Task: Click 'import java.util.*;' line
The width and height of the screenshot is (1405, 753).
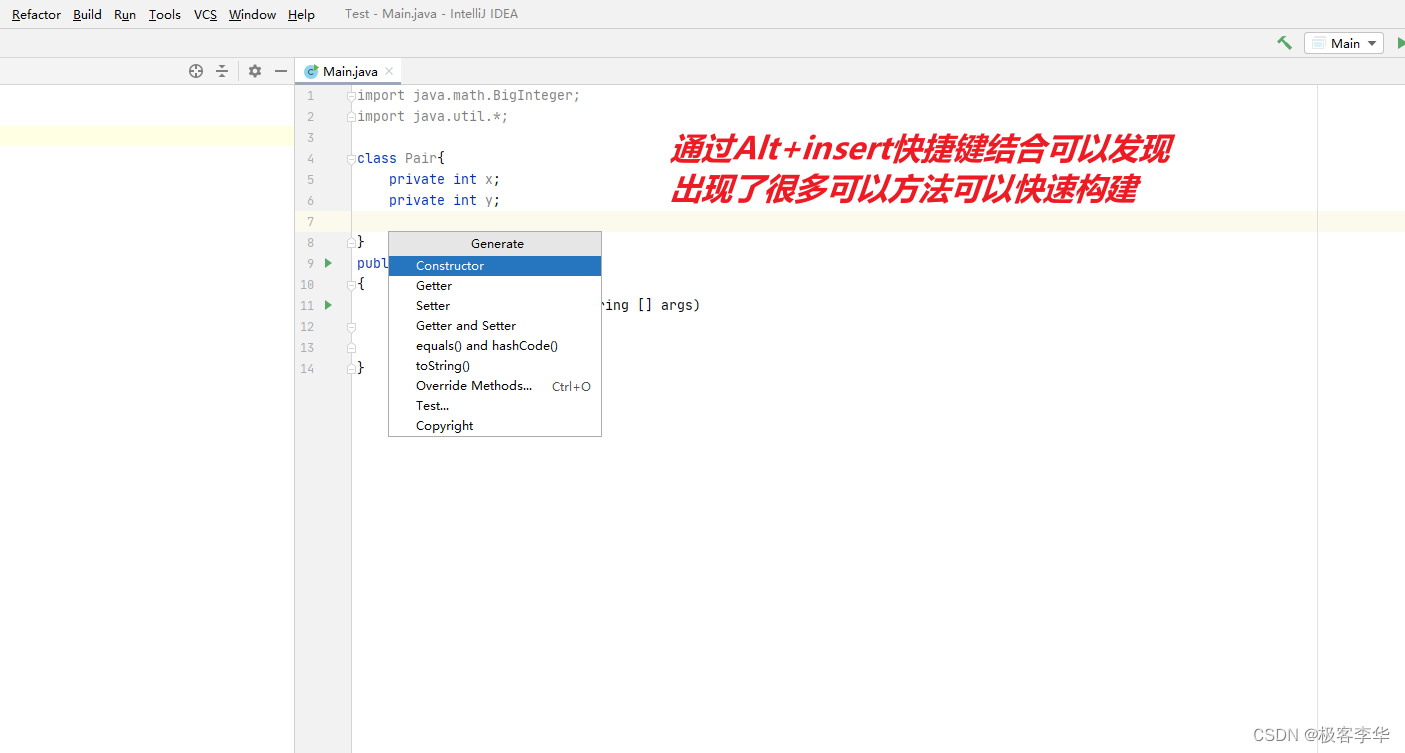Action: pos(433,117)
